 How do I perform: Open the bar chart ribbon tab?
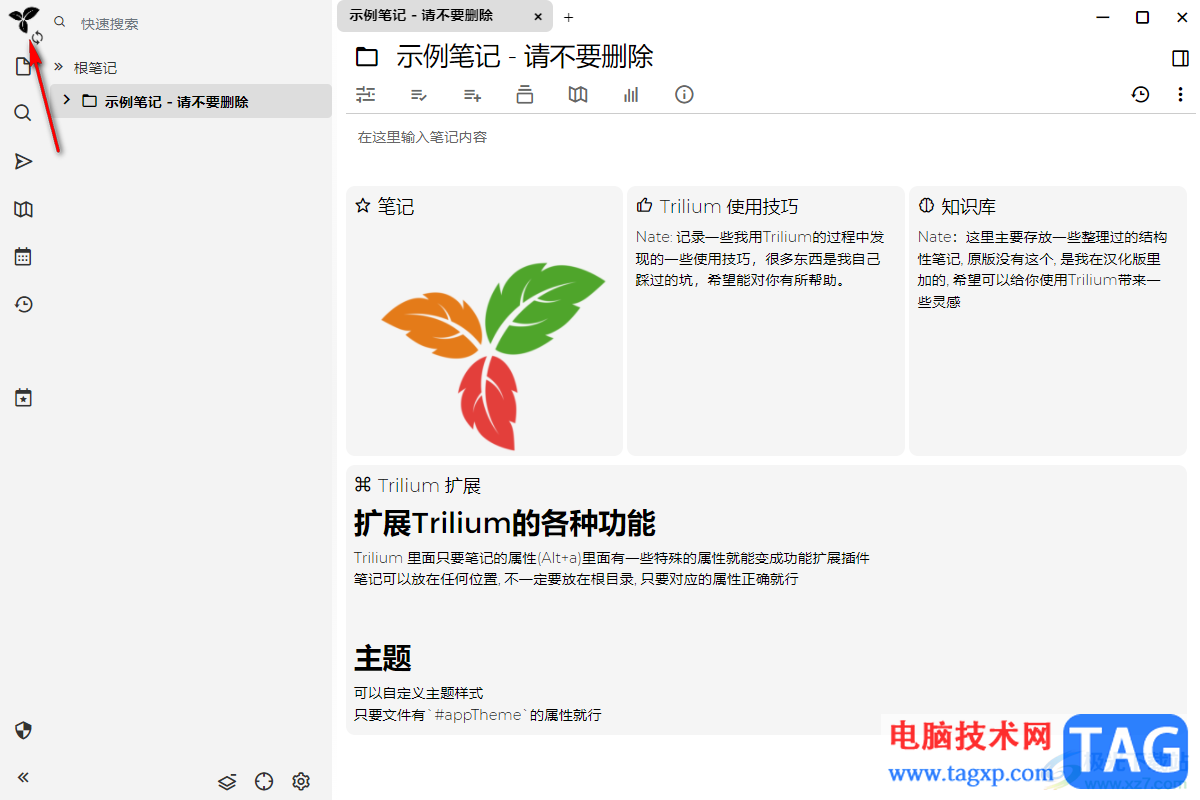point(631,95)
